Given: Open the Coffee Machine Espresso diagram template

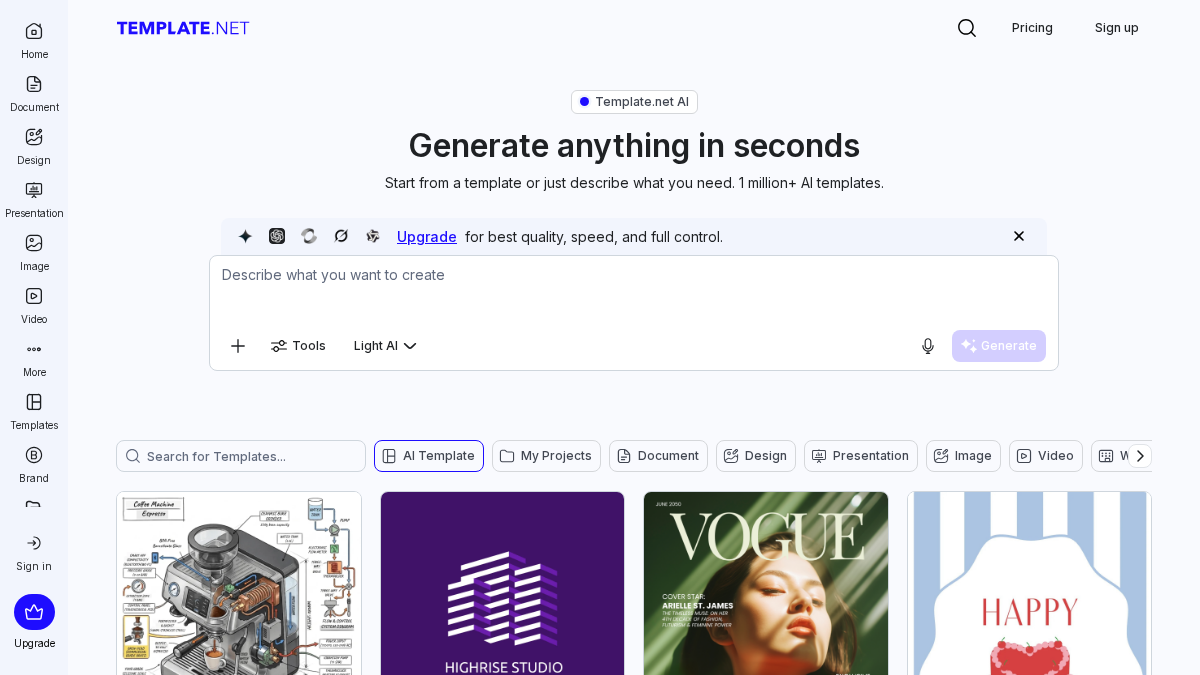Looking at the screenshot, I should [239, 583].
